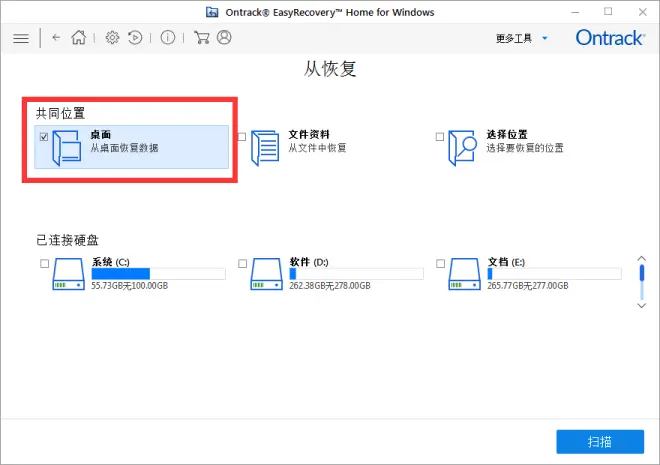
Task: Check the 系统 (C:) drive checkbox
Action: (44, 263)
